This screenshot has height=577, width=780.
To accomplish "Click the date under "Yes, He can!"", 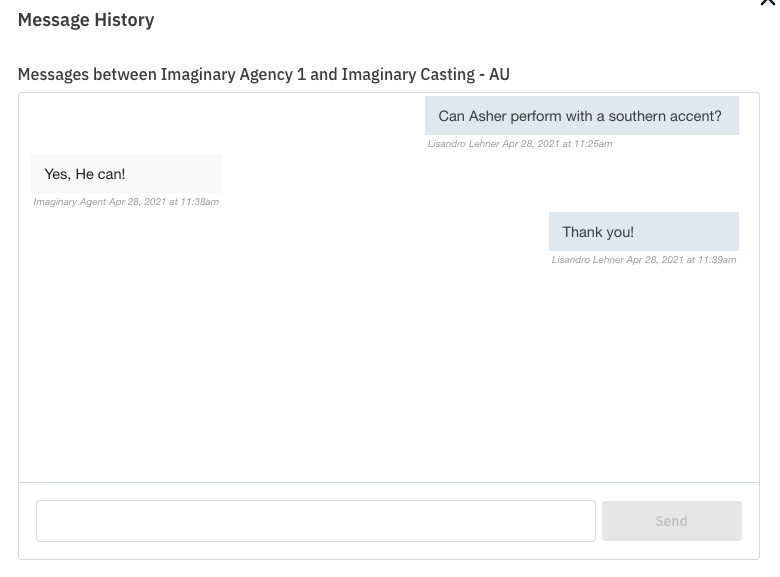I will (x=137, y=202).
